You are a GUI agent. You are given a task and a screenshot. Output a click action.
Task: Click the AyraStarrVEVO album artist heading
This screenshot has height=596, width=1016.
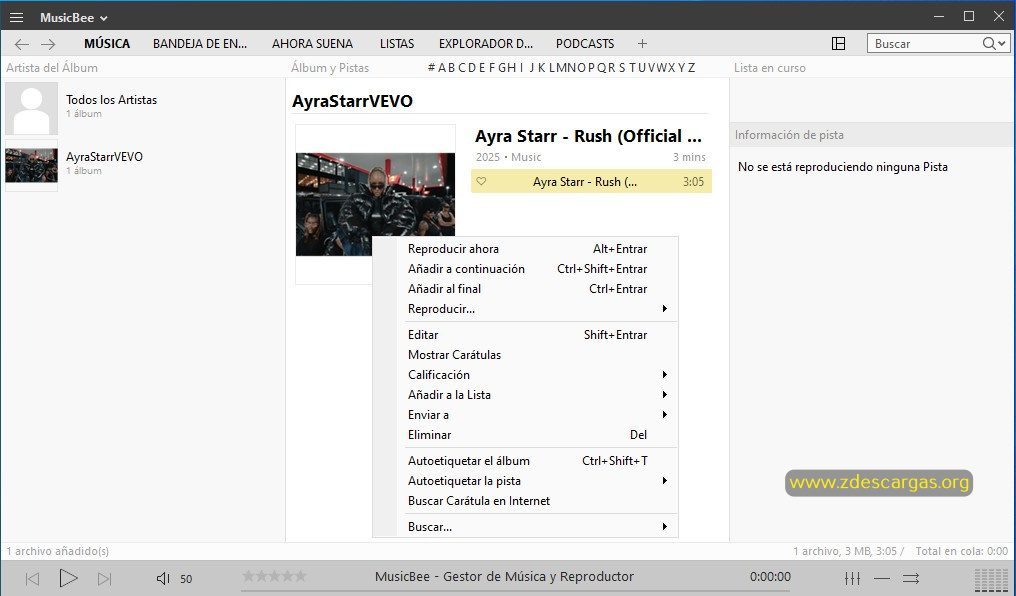click(x=352, y=101)
